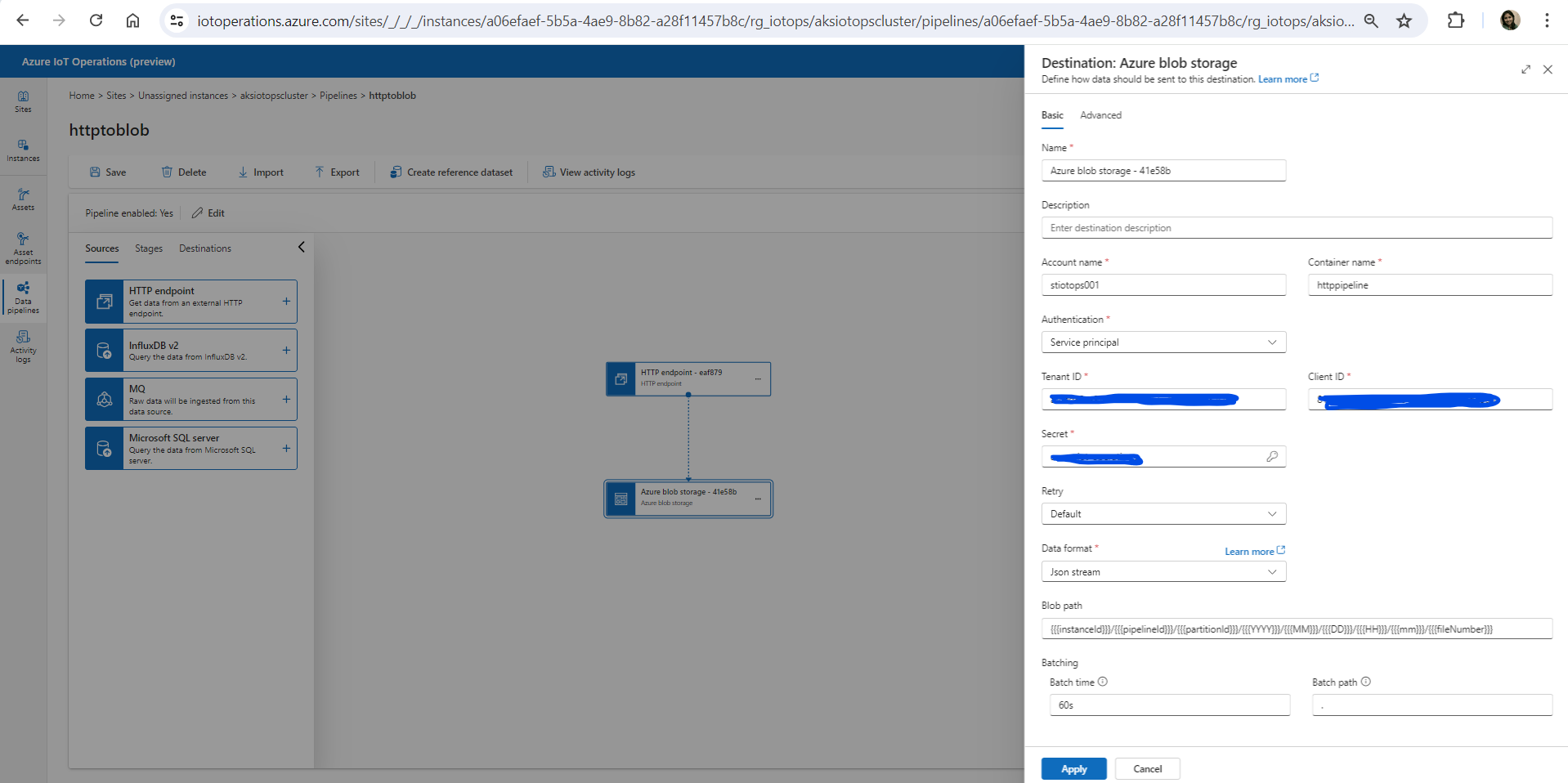Switch to the Basic tab

tap(1052, 115)
